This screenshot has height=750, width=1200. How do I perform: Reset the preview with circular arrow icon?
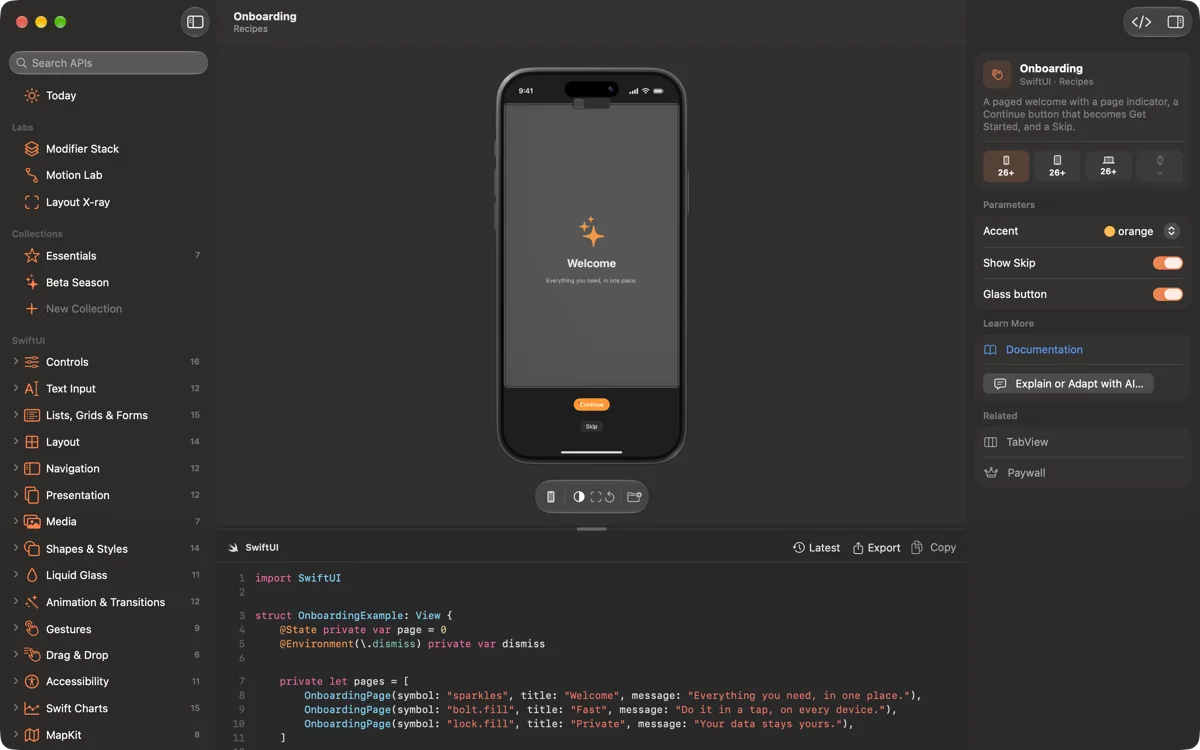coord(610,497)
